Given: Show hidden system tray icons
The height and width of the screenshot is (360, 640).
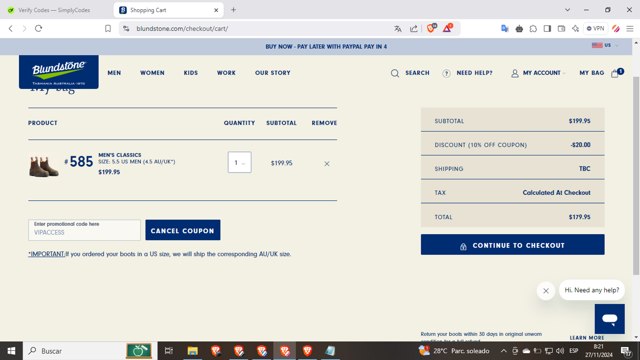Looking at the screenshot, I should (504, 351).
